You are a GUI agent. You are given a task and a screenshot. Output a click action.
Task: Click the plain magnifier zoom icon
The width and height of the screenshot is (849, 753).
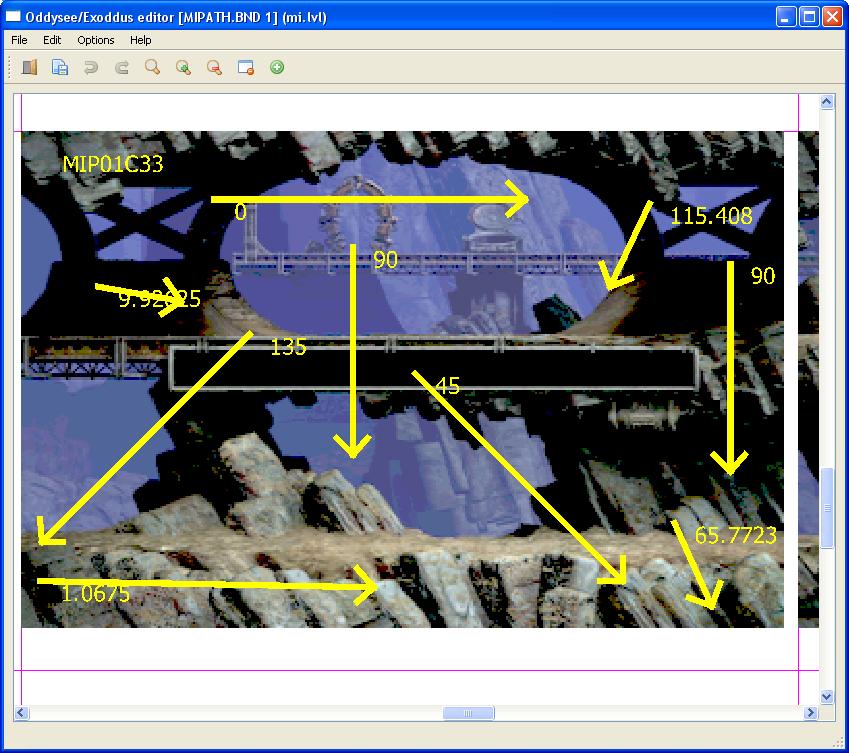(153, 68)
